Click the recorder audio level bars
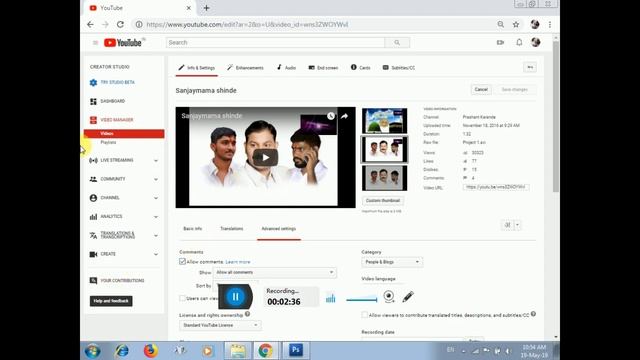Screen dimensions: 640x360 [x=331, y=298]
